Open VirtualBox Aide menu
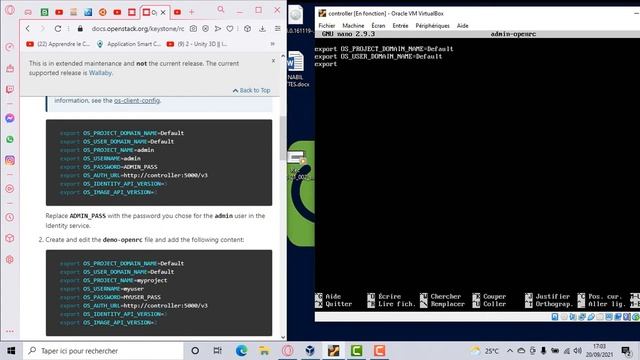The image size is (640, 360). (x=462, y=25)
